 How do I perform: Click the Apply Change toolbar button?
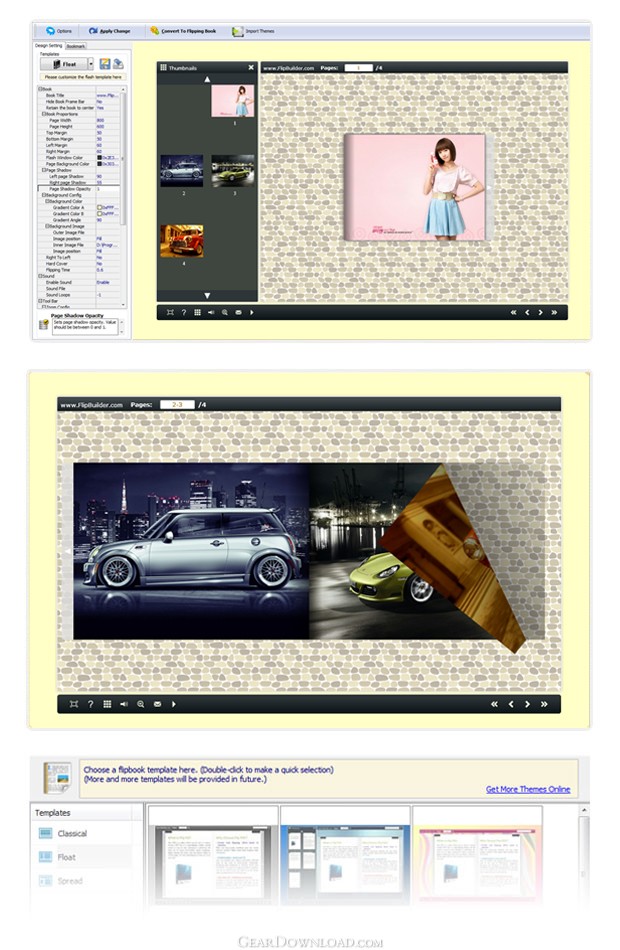coord(108,31)
